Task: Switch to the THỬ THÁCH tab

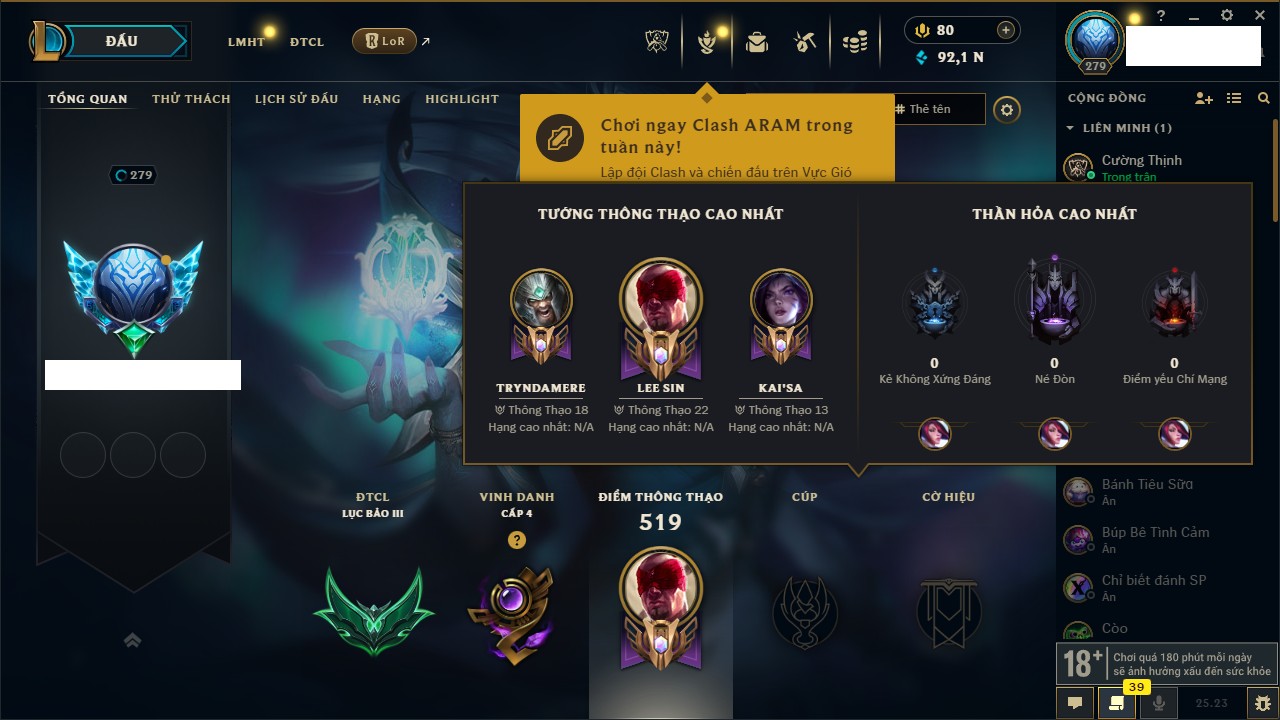Action: tap(191, 99)
